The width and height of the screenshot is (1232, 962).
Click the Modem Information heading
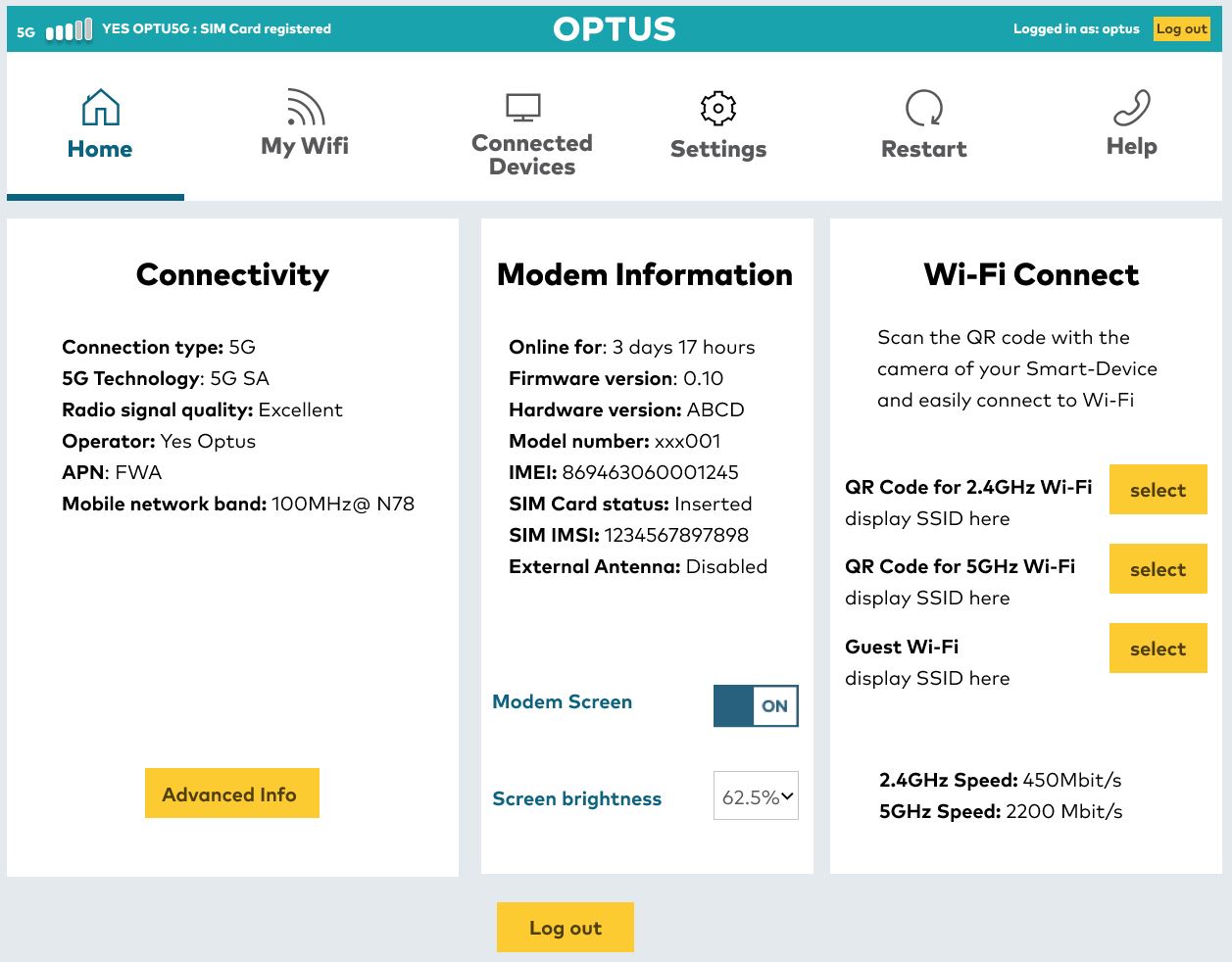tap(645, 275)
